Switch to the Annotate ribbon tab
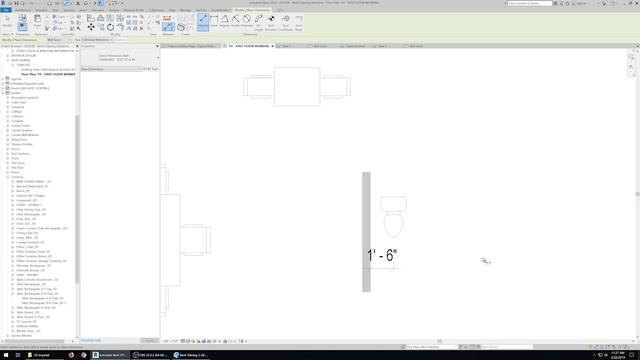Image resolution: width=640 pixels, height=360 pixels. (97, 10)
